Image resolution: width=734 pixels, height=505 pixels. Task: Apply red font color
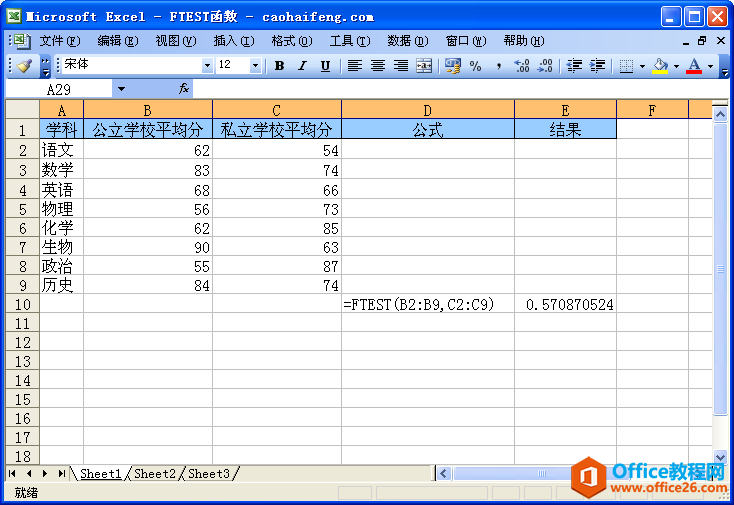694,66
